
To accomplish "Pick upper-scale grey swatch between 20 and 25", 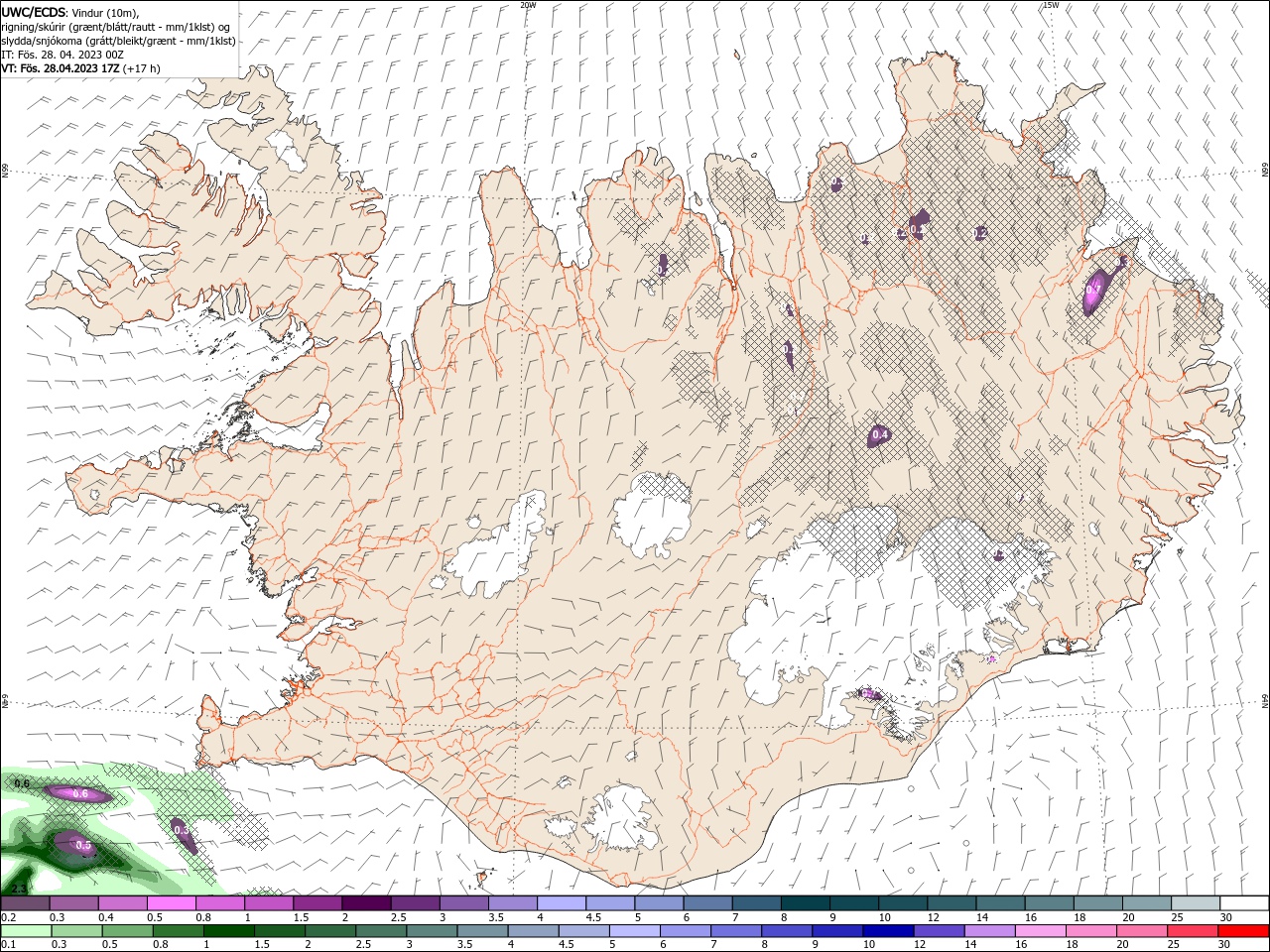I will click(x=1146, y=903).
